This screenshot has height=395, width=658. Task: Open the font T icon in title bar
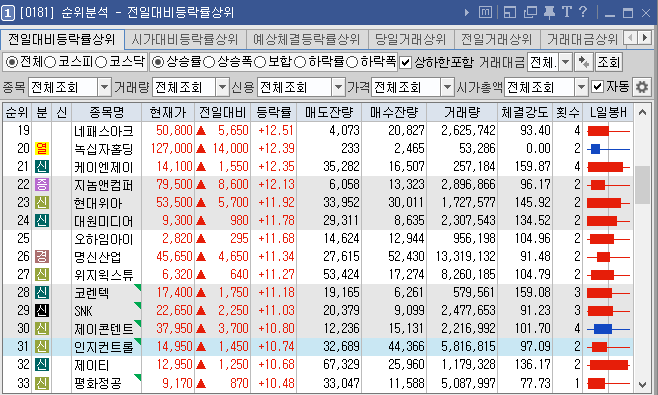[x=567, y=12]
